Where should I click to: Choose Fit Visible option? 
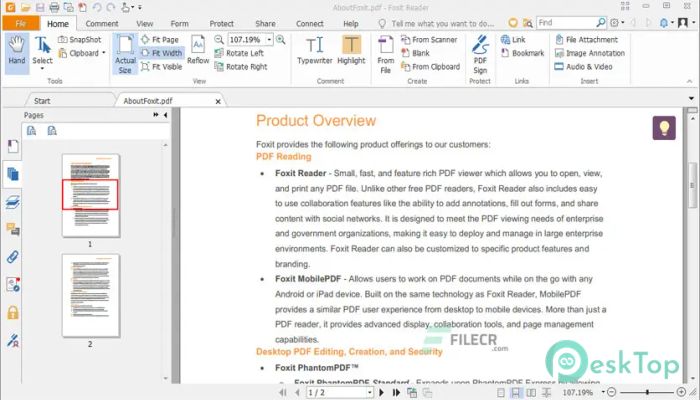[162, 67]
